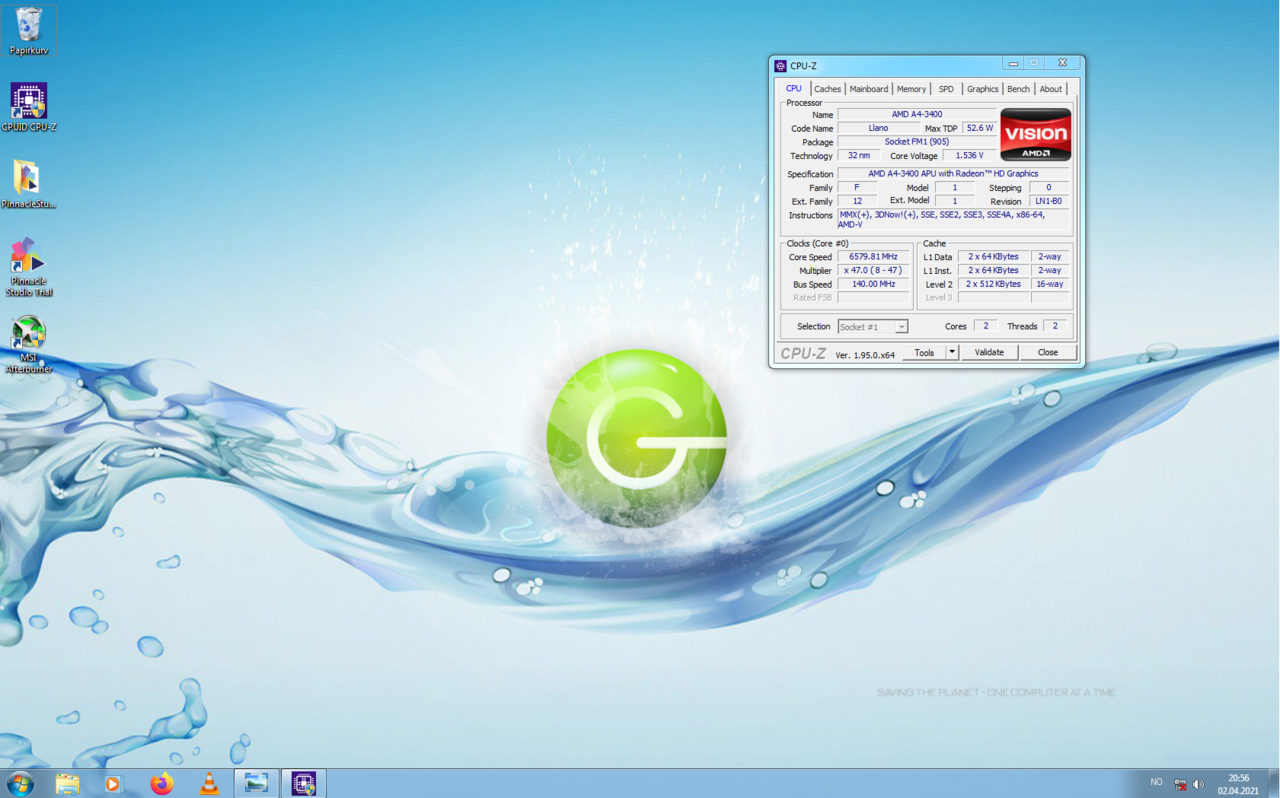Screen dimensions: 1280x798
Task: Open the Papirkurv recycle bin icon
Action: click(x=29, y=27)
